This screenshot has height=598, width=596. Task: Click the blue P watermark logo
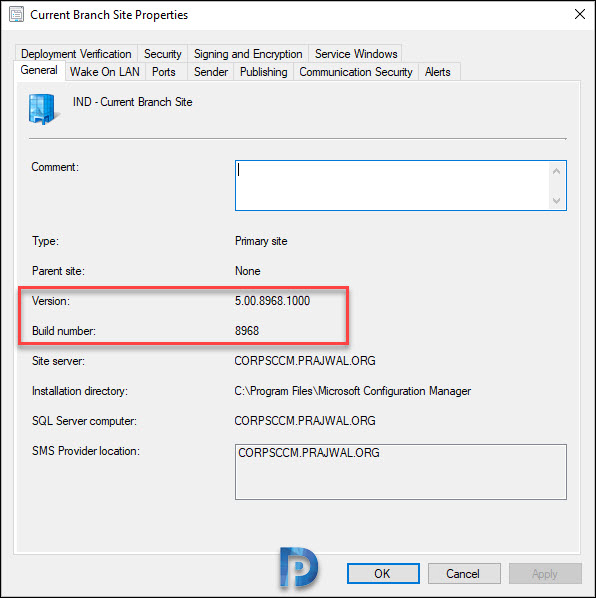[298, 567]
